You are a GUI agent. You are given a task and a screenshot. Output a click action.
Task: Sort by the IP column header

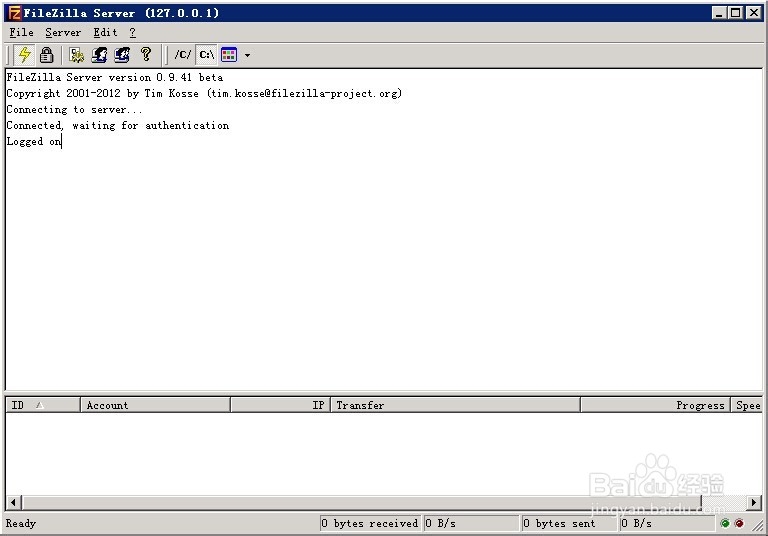(281, 405)
